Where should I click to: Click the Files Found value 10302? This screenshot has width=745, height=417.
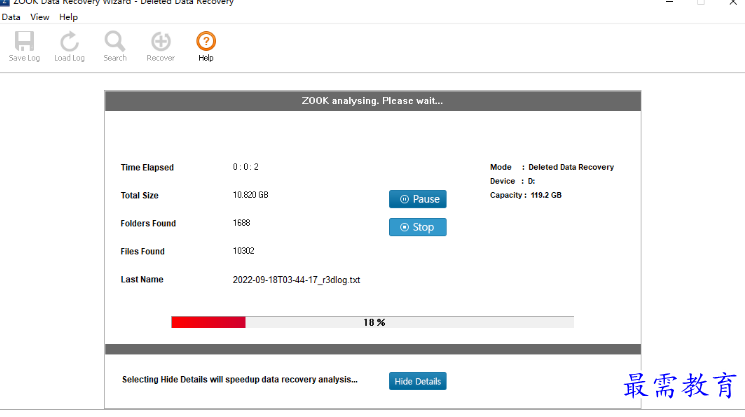click(x=243, y=251)
